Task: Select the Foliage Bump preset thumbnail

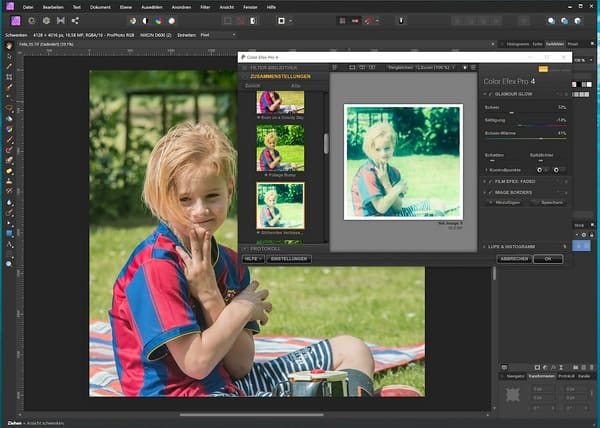Action: 280,148
